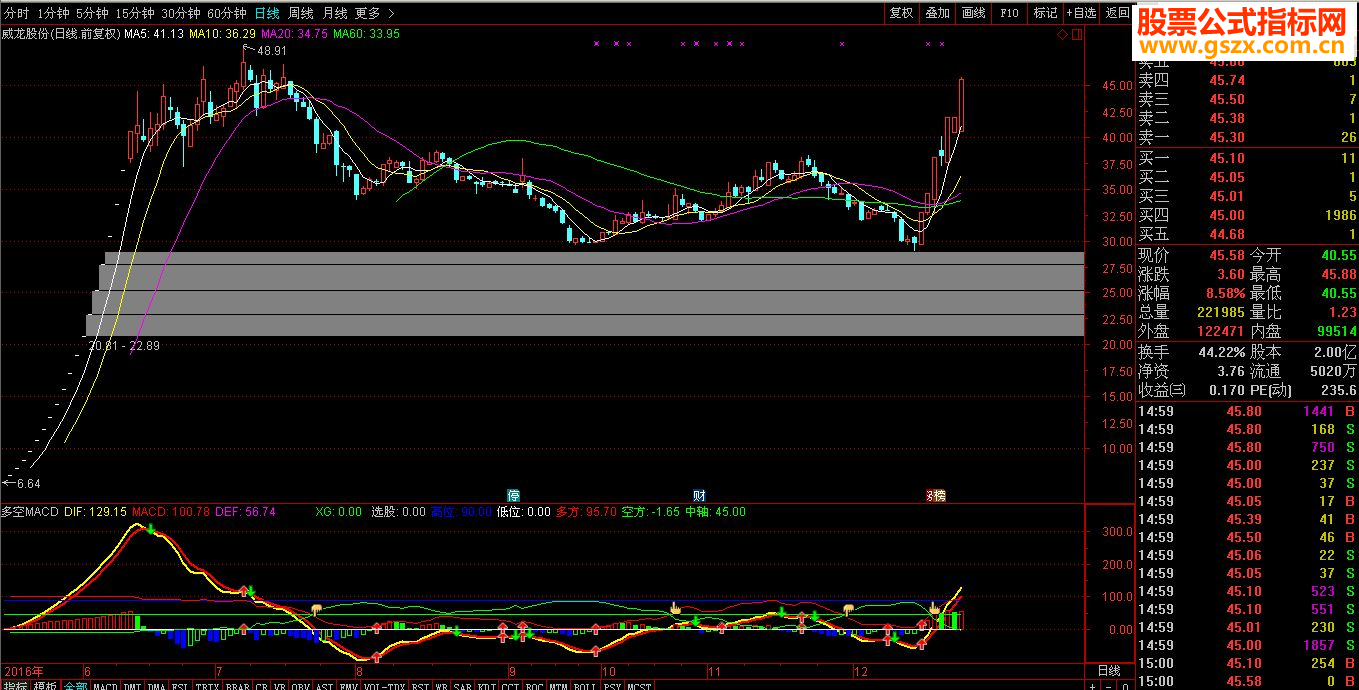This screenshot has height=690, width=1359.
Task: Click the 返回 back button
Action: coord(1117,13)
